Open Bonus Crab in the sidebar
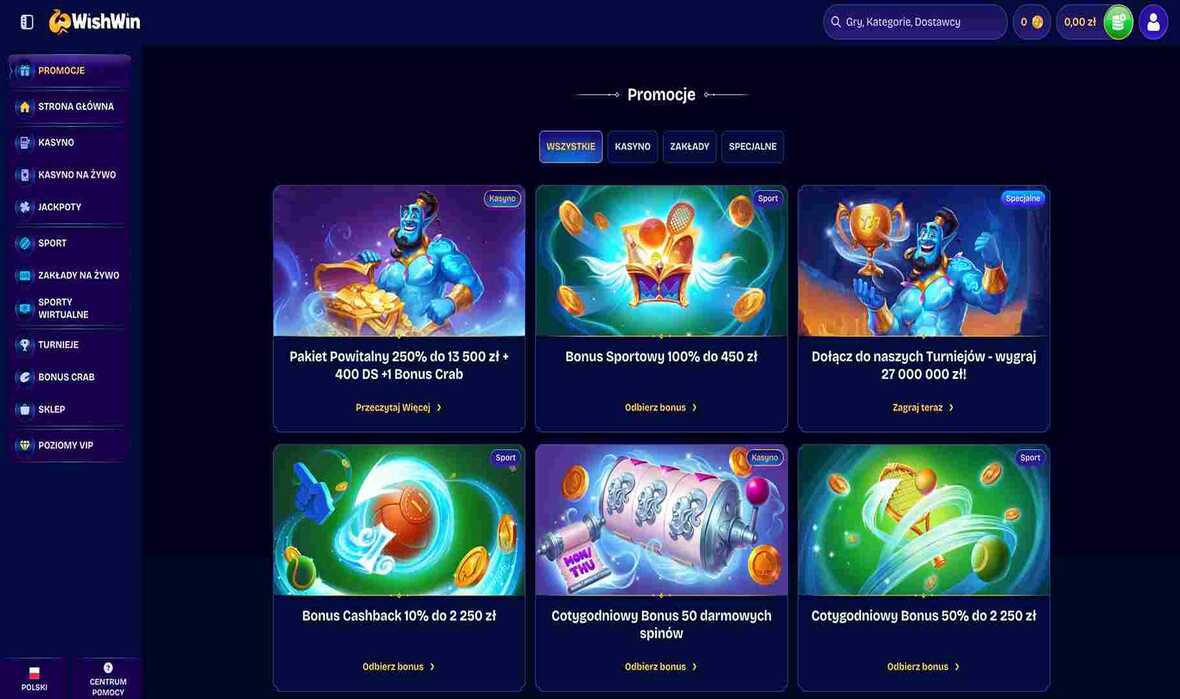The width and height of the screenshot is (1180, 699). pos(68,377)
